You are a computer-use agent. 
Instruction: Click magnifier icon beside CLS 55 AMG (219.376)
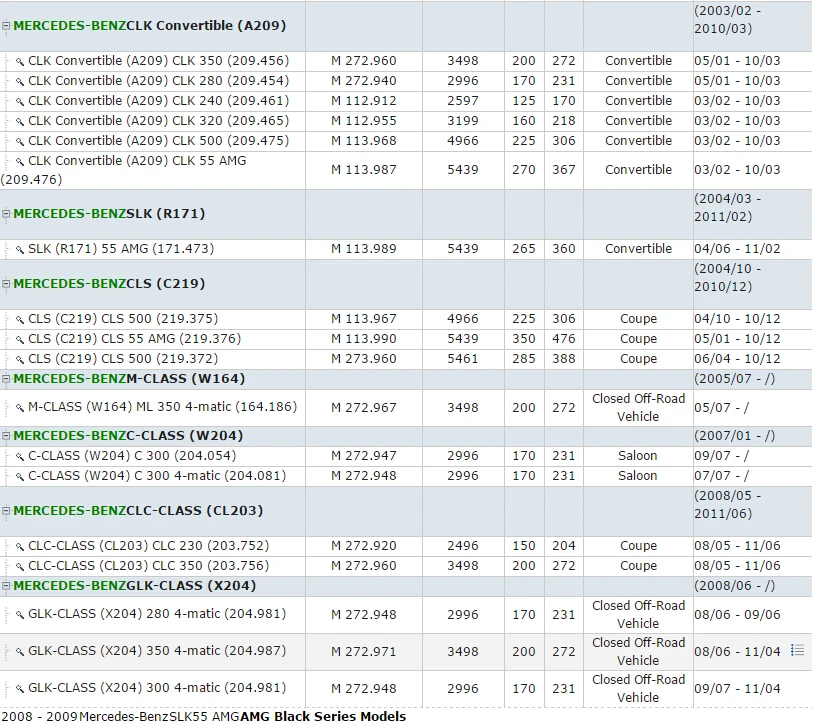[20, 340]
